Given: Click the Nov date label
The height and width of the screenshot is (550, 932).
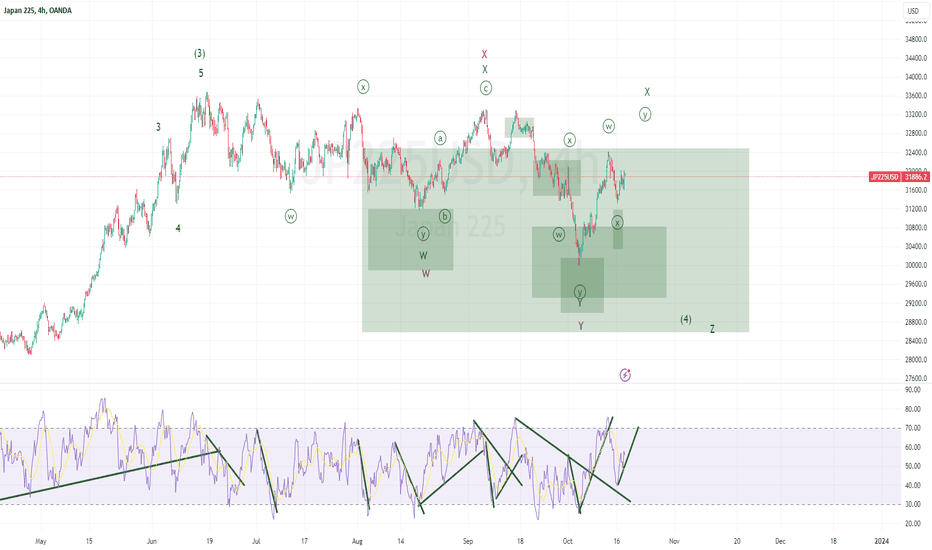Looking at the screenshot, I should tap(674, 541).
